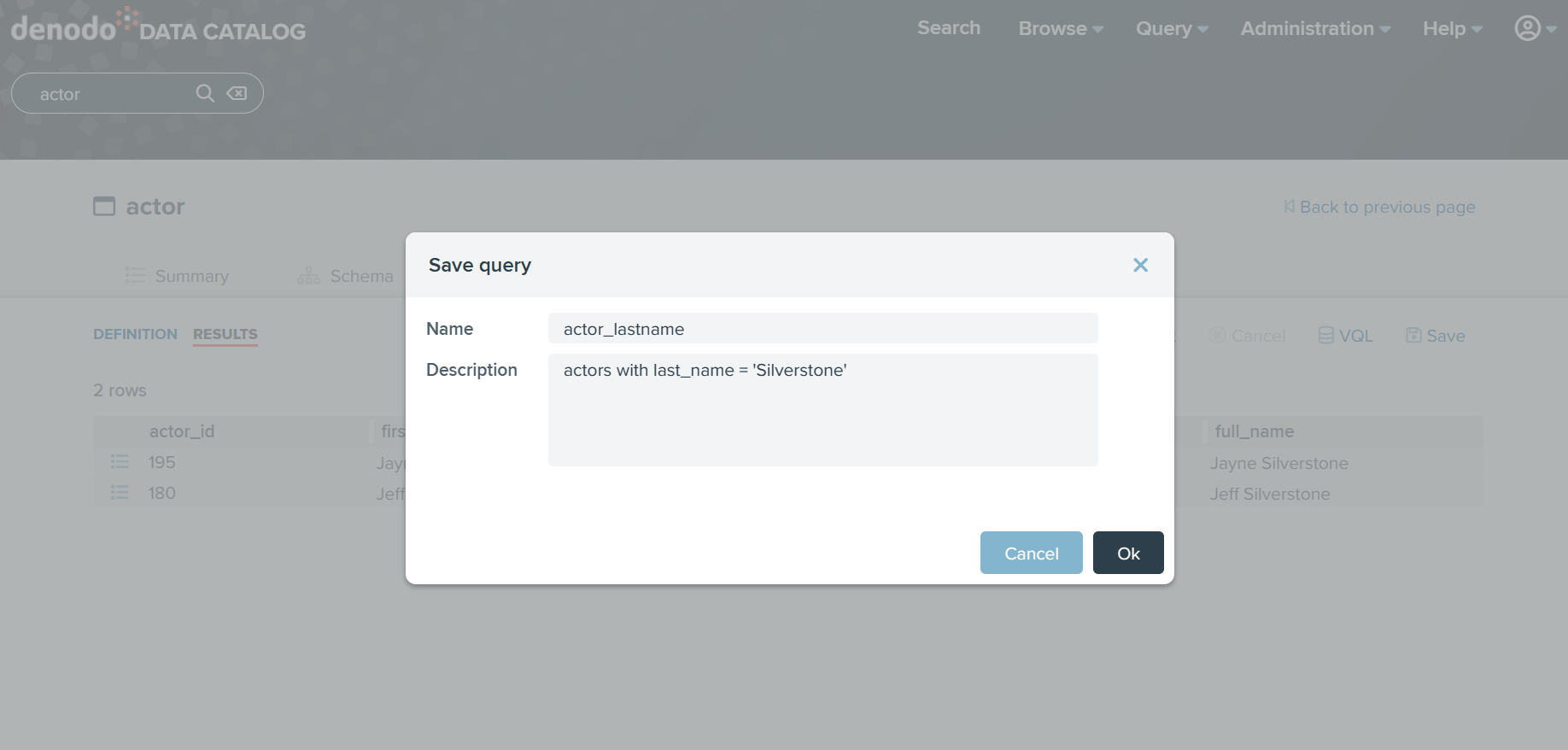
Task: Expand the Administration menu
Action: [1315, 28]
